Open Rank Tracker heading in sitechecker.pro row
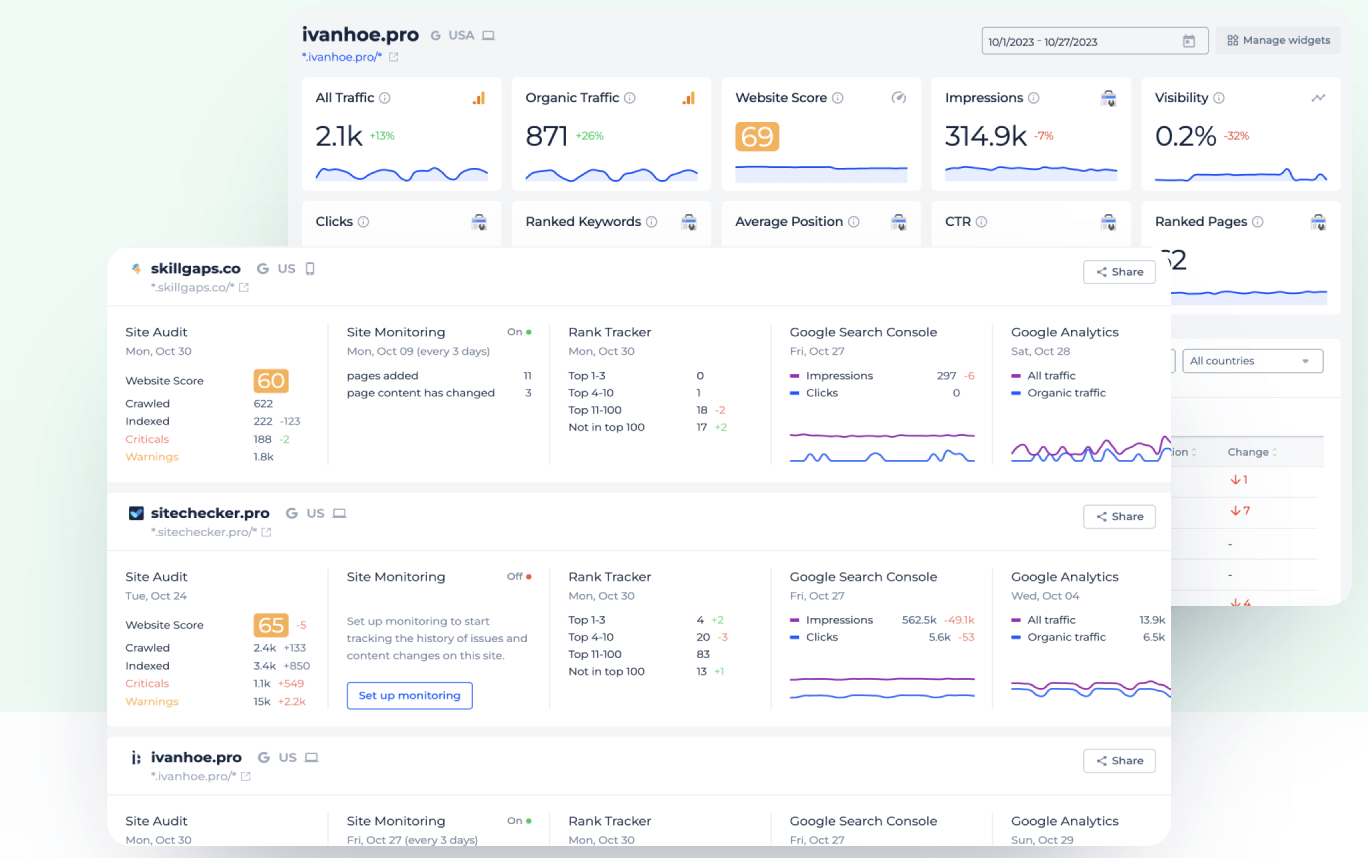The image size is (1368, 858). (609, 576)
